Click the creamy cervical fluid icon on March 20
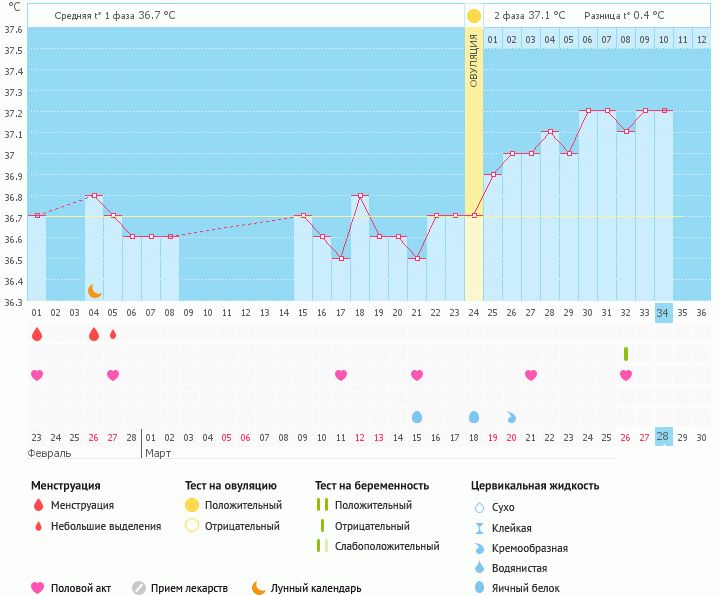This screenshot has width=720, height=595. click(512, 416)
